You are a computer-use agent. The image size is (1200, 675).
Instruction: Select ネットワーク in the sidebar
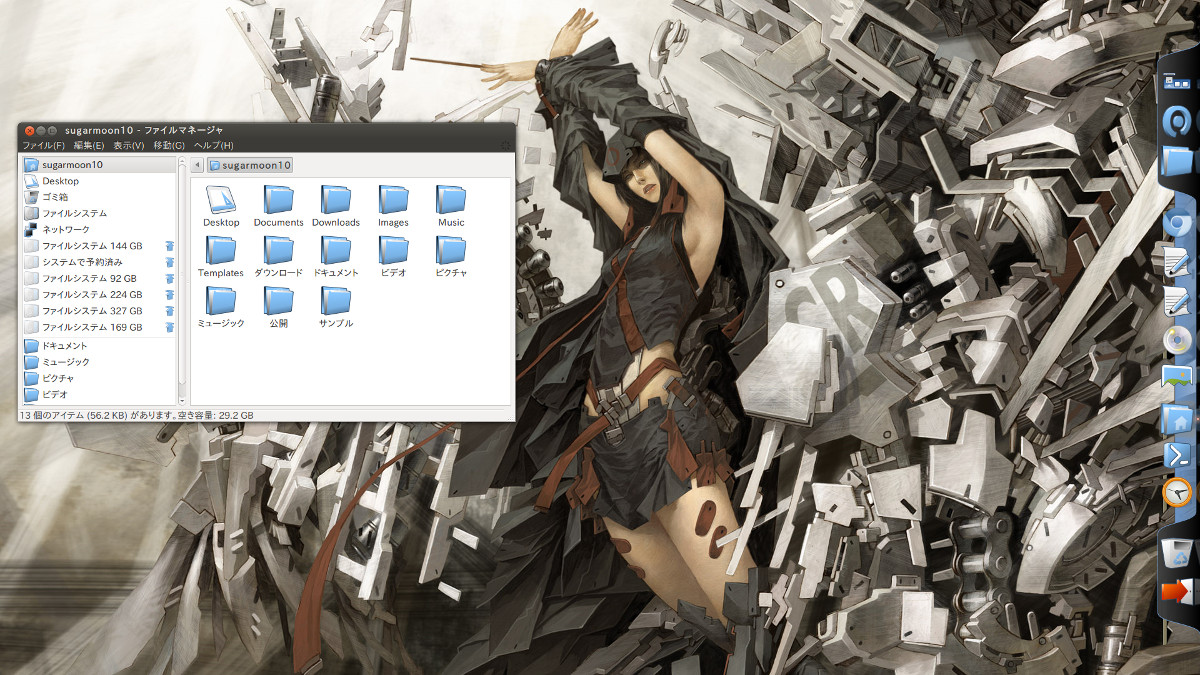pyautogui.click(x=98, y=230)
